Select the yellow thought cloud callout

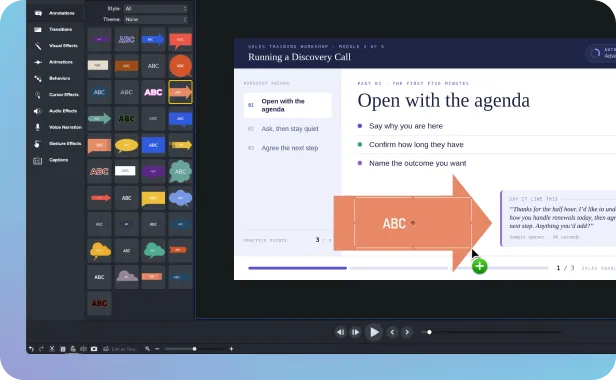tap(99, 251)
